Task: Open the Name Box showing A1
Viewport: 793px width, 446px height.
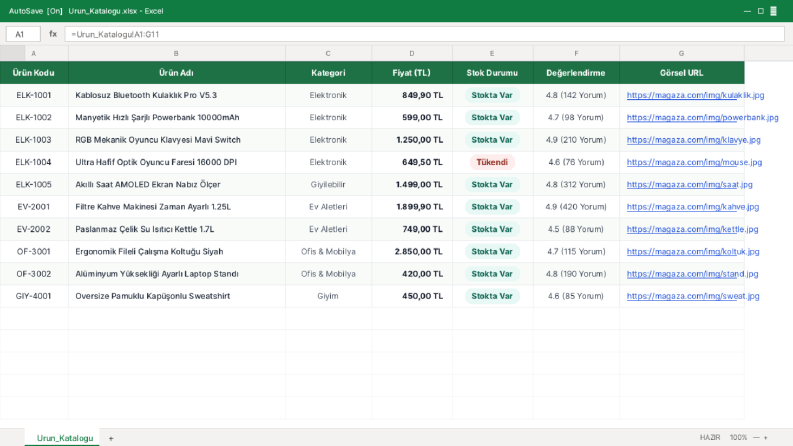Action: point(23,34)
